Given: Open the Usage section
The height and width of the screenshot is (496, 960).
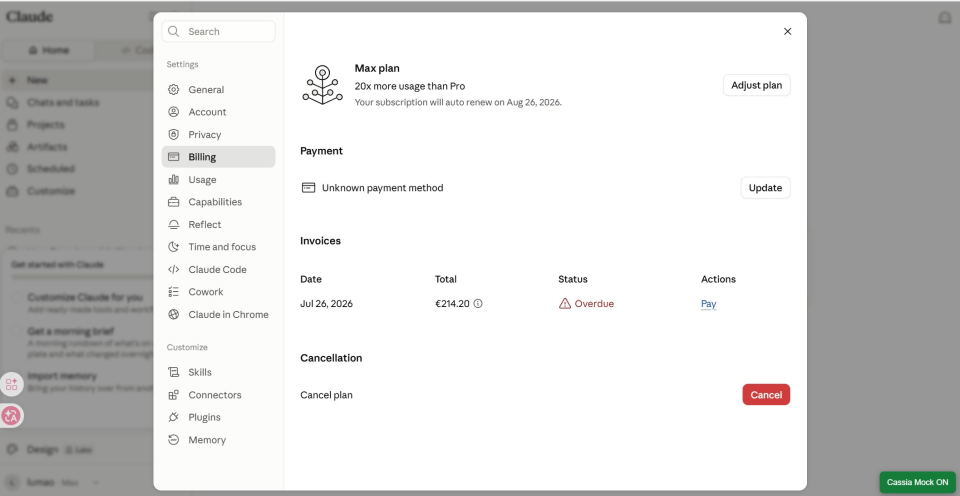Looking at the screenshot, I should (219, 179).
